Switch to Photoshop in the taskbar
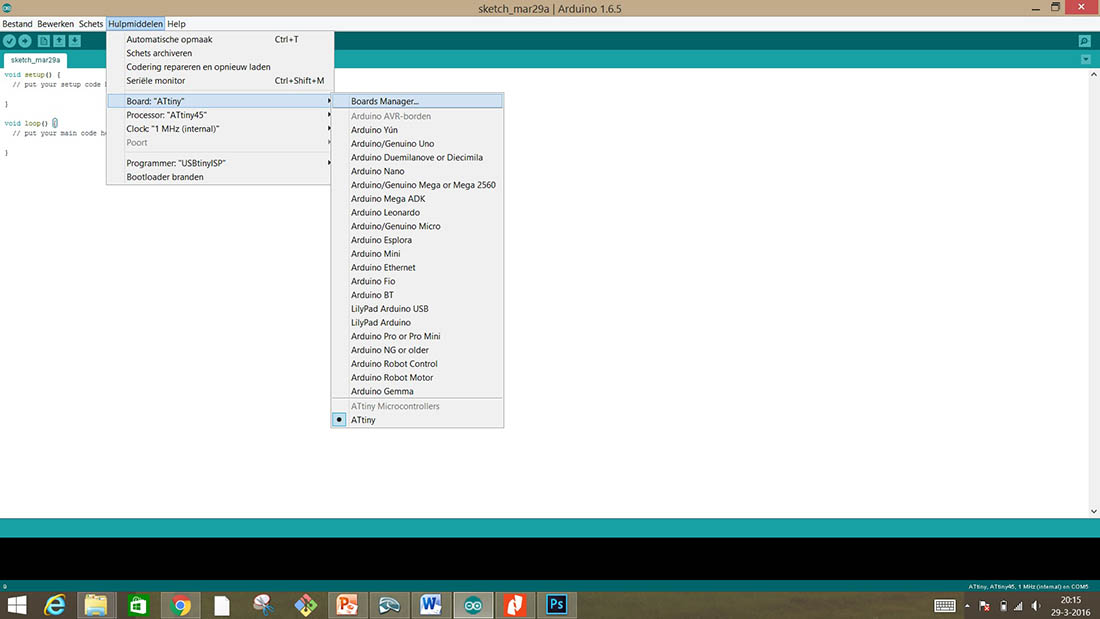The image size is (1100, 619). 556,604
